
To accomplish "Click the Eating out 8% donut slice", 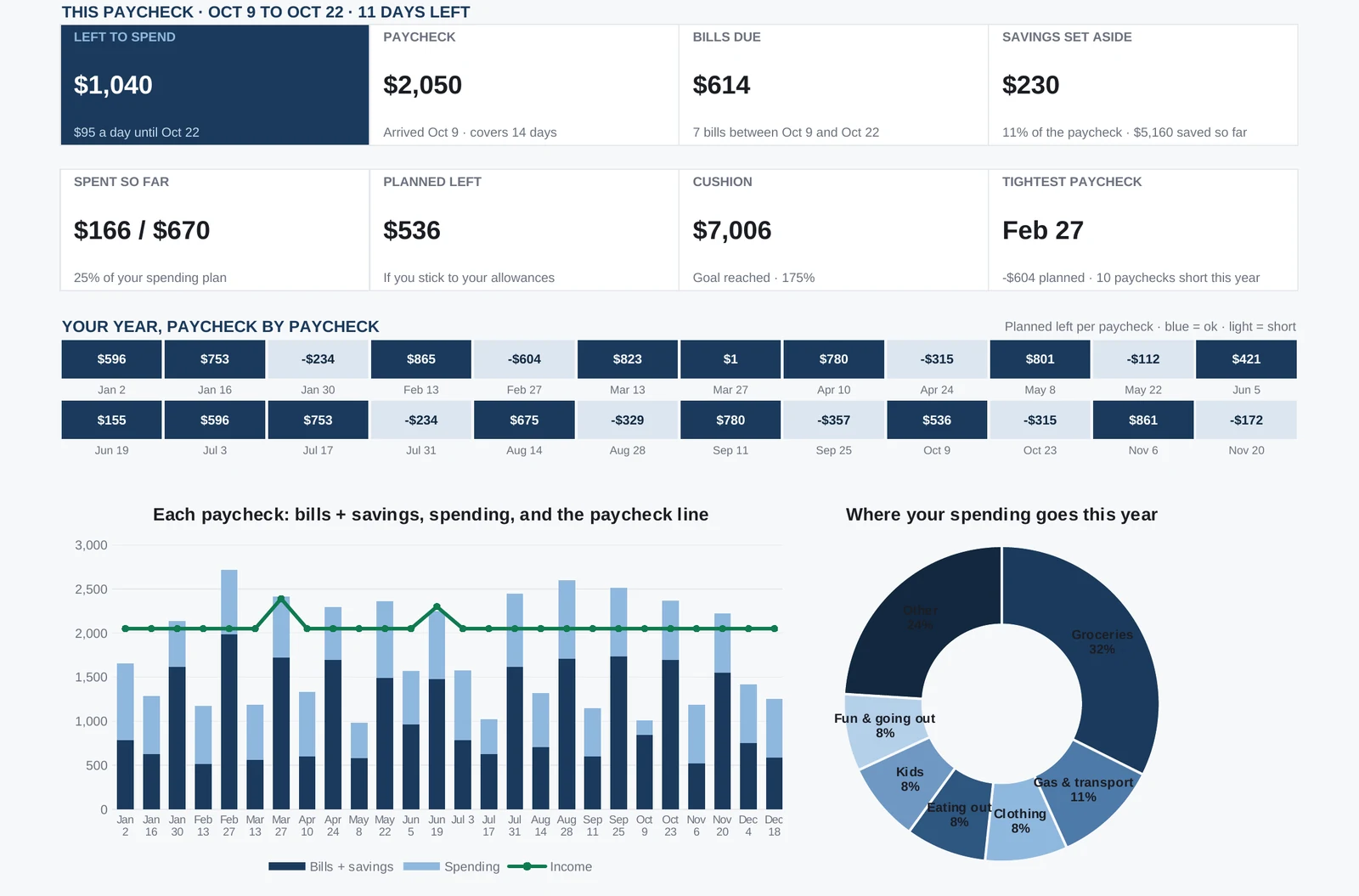I will (x=956, y=817).
